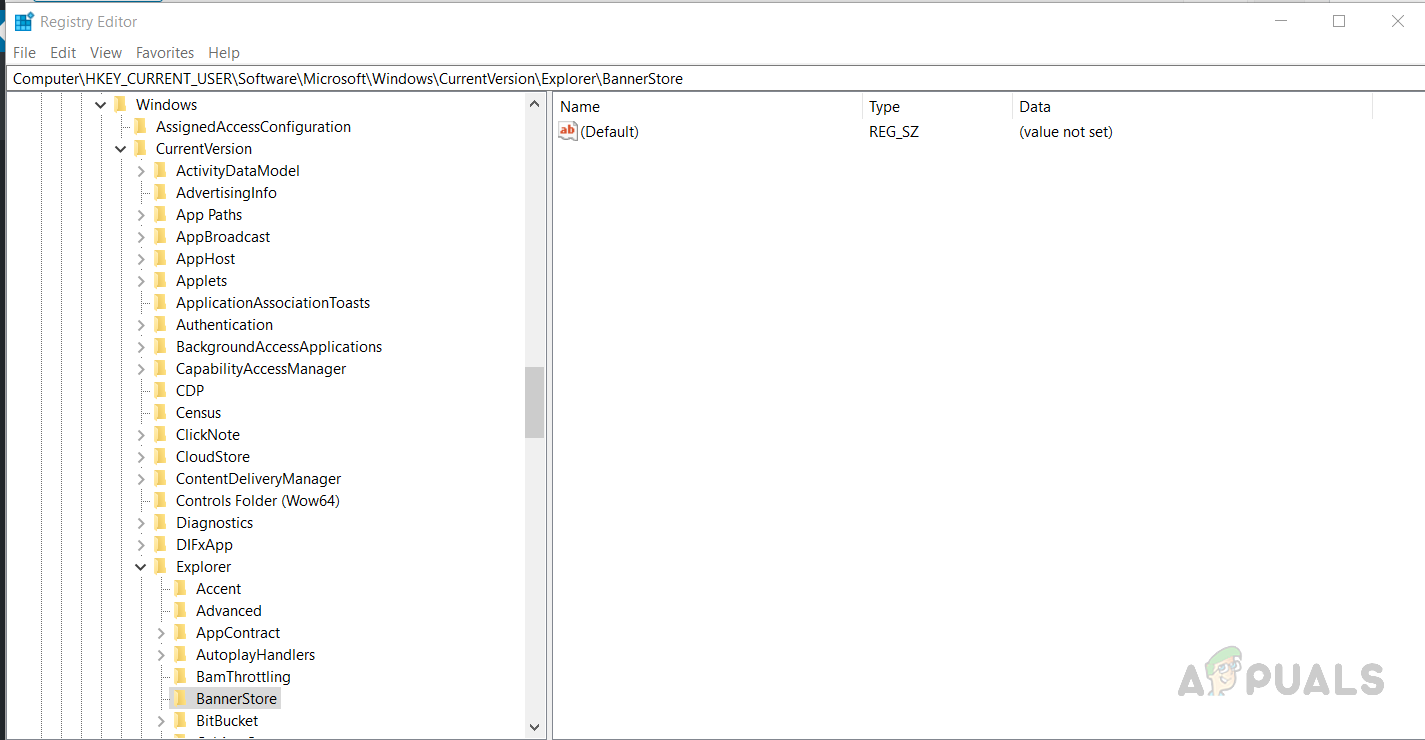Open the Favorites menu
Screen dimensions: 1425x740
tap(165, 52)
